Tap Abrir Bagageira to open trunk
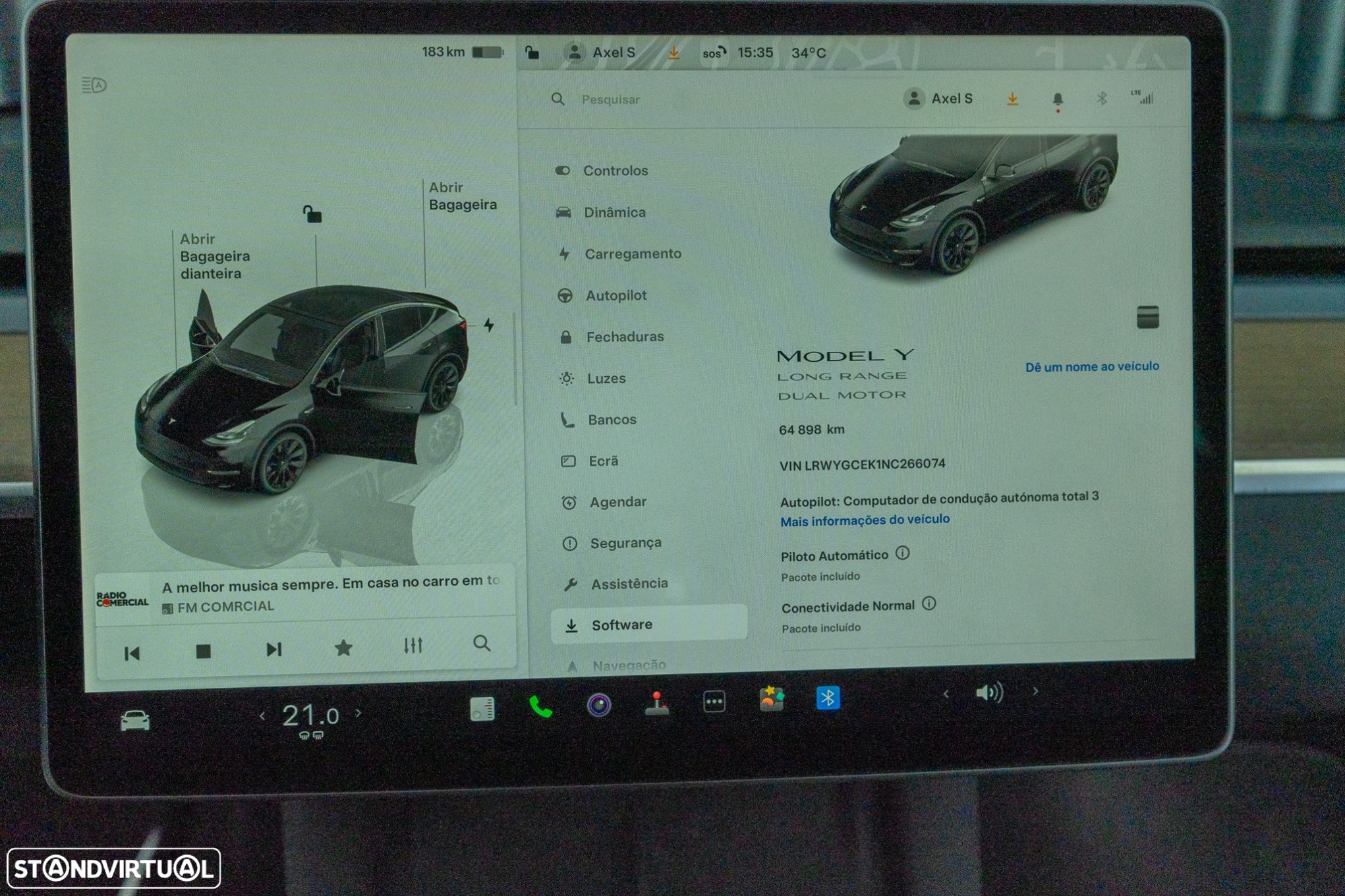Image resolution: width=1345 pixels, height=896 pixels. pyautogui.click(x=463, y=196)
